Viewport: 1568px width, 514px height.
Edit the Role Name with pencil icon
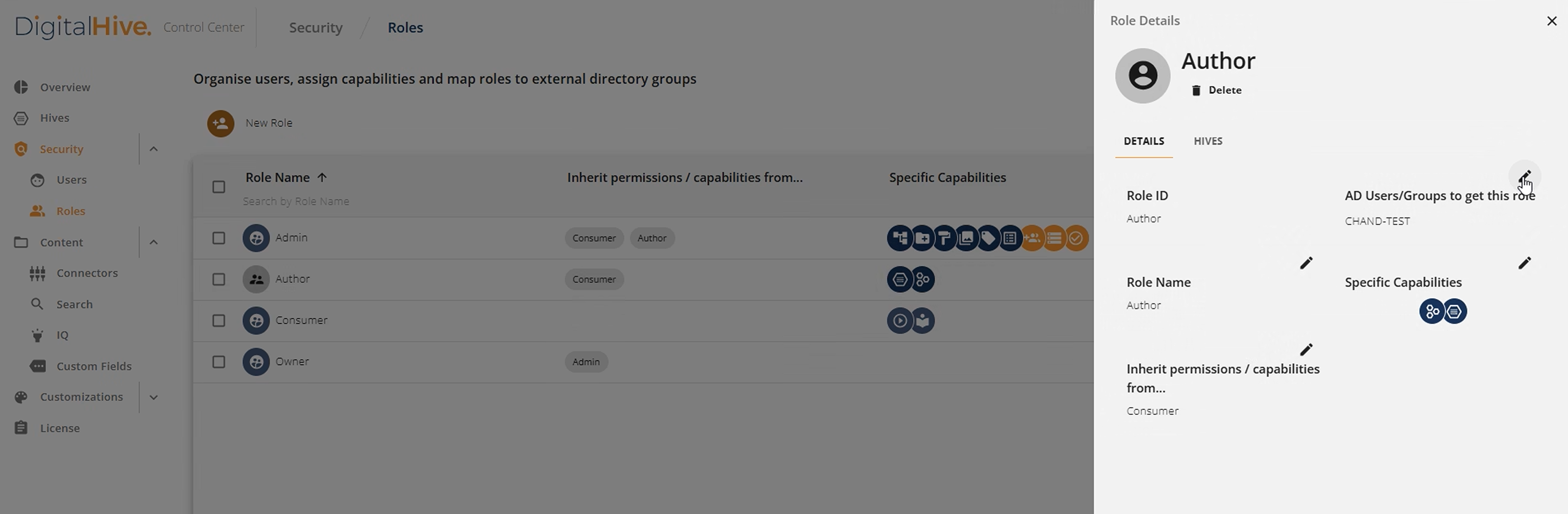[x=1306, y=263]
